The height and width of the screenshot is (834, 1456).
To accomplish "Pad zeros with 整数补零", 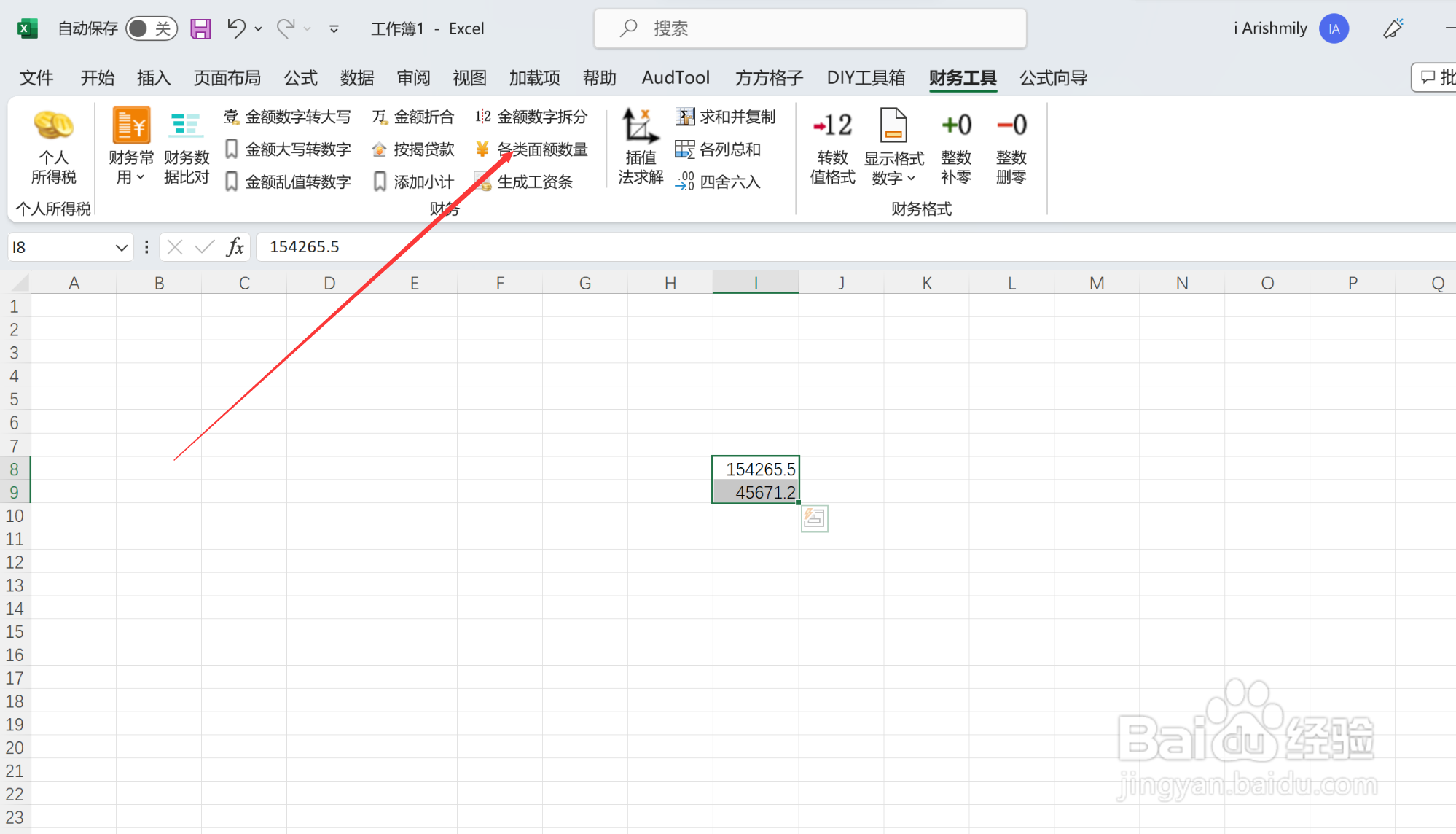I will [956, 147].
